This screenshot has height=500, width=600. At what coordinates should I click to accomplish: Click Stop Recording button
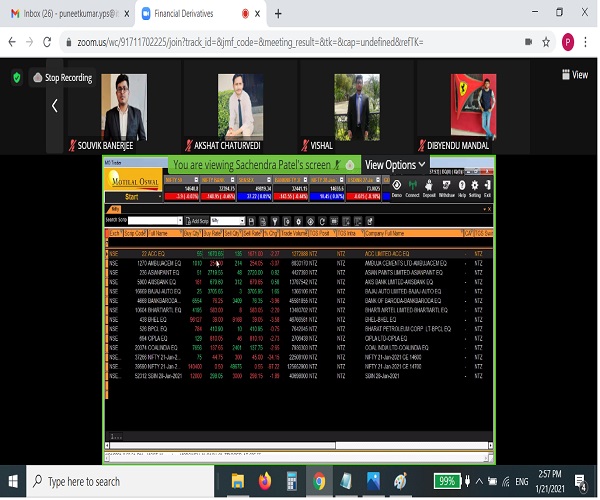point(64,78)
